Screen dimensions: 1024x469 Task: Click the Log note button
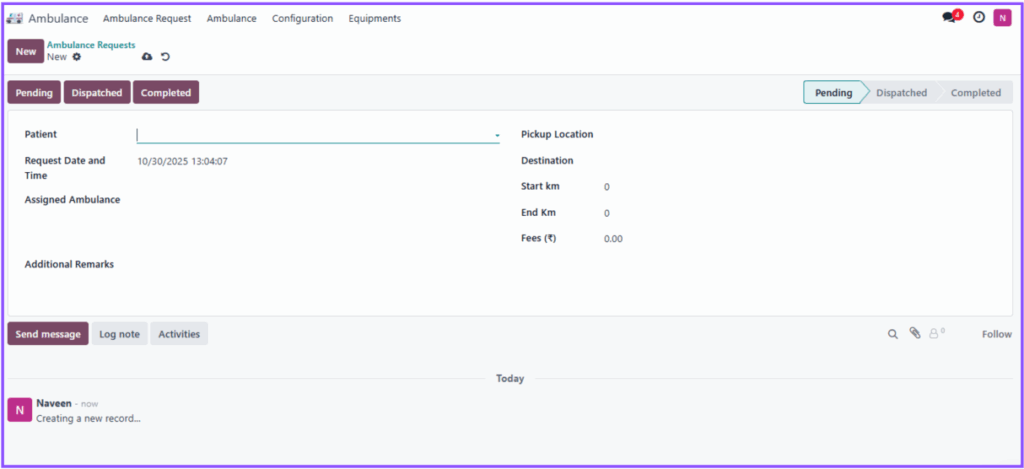(x=119, y=334)
